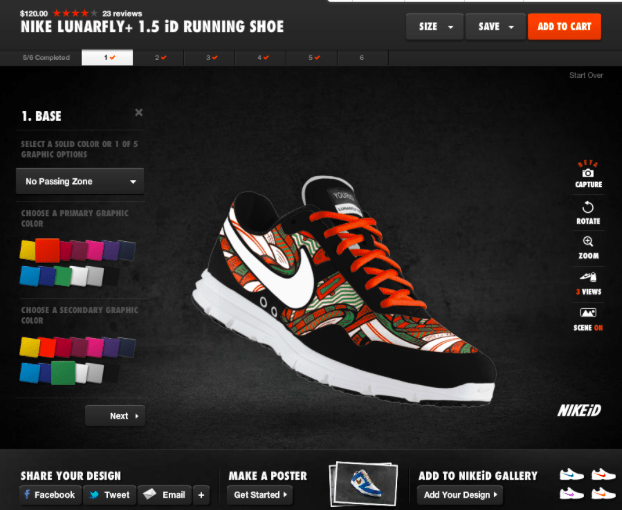Select yellow primary graphic color swatch

click(28, 248)
